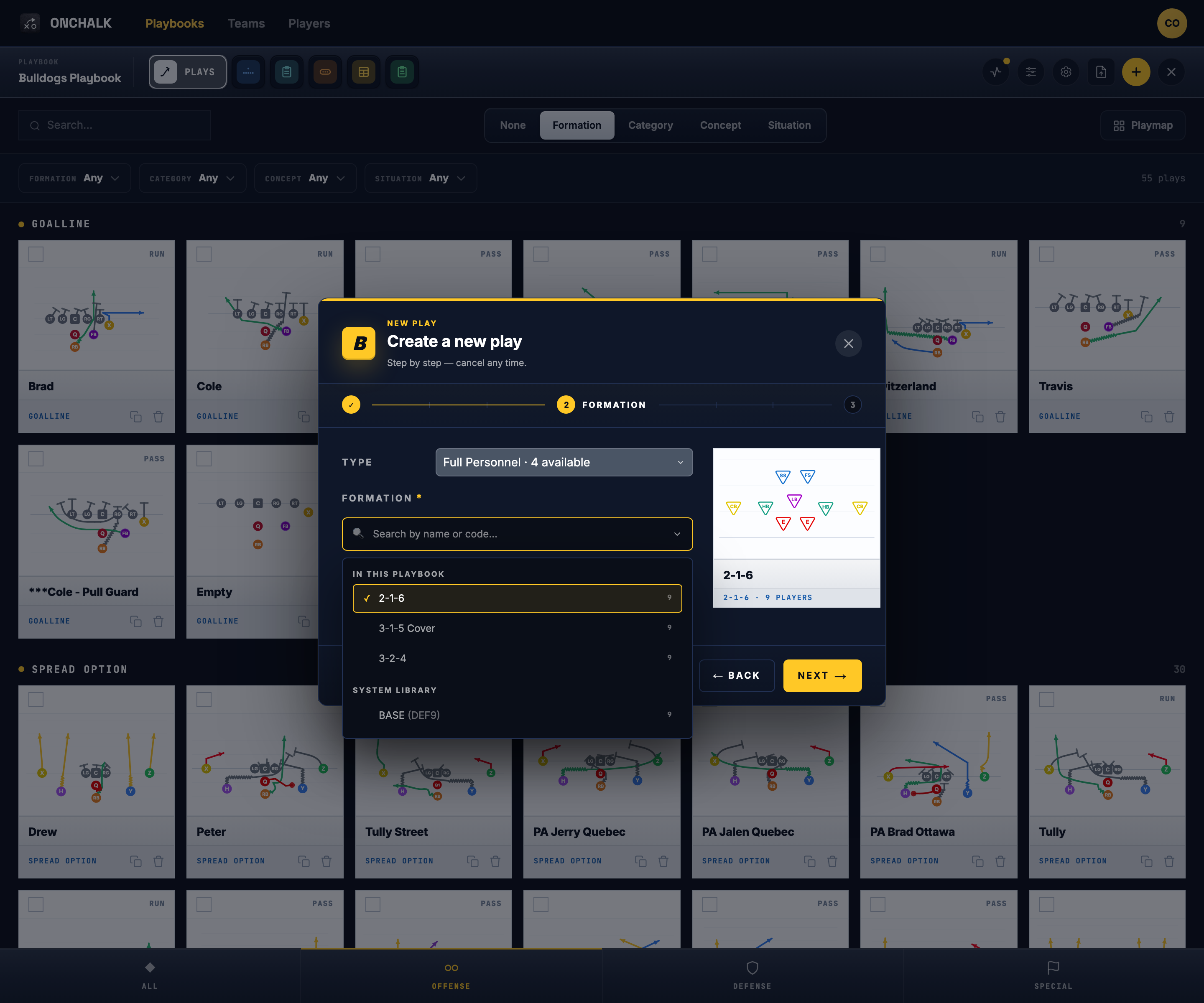Screen dimensions: 1204x1003
Task: Go to completed step one marker
Action: (351, 405)
